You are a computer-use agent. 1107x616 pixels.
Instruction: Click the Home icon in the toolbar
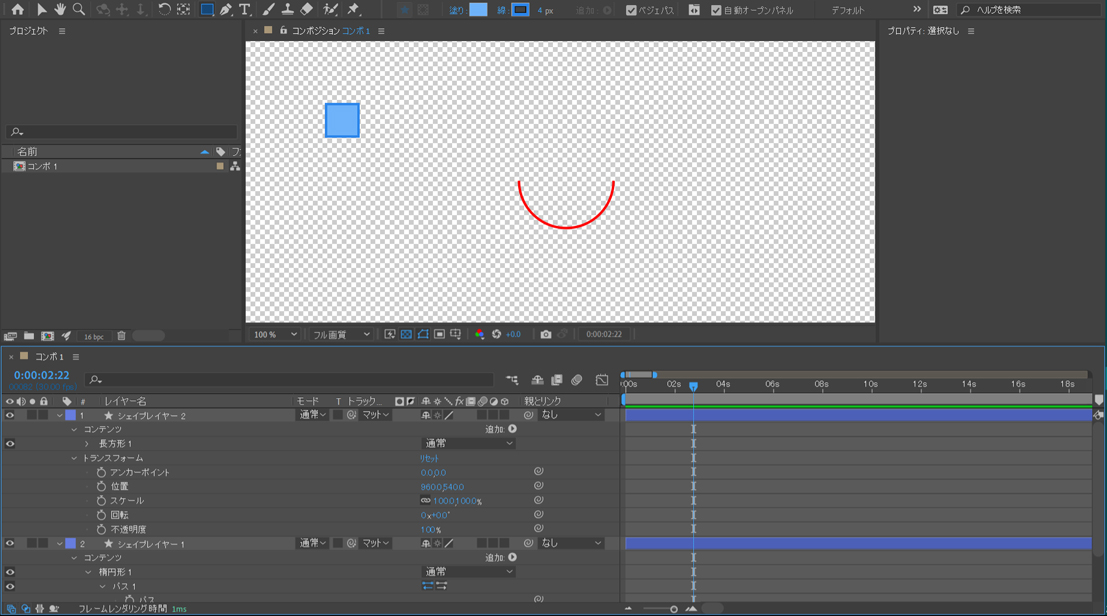(x=18, y=10)
